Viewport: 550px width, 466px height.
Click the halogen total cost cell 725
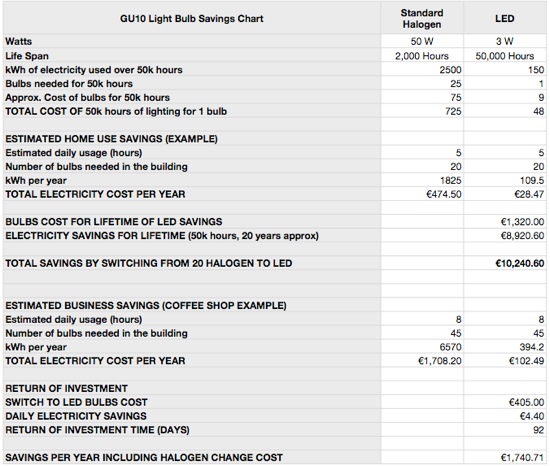(x=422, y=111)
